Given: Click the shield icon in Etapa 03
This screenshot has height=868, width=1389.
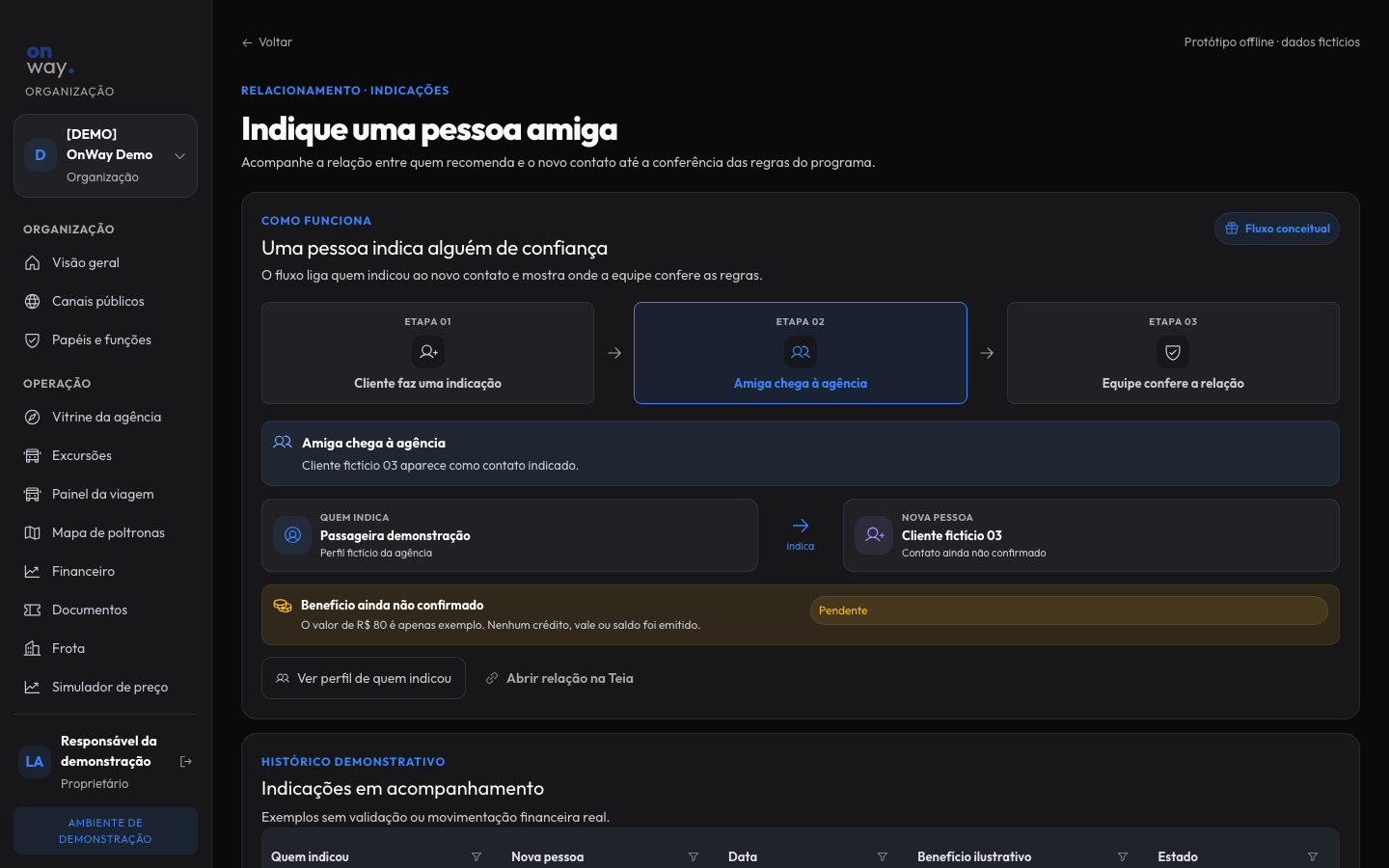Looking at the screenshot, I should click(x=1173, y=352).
